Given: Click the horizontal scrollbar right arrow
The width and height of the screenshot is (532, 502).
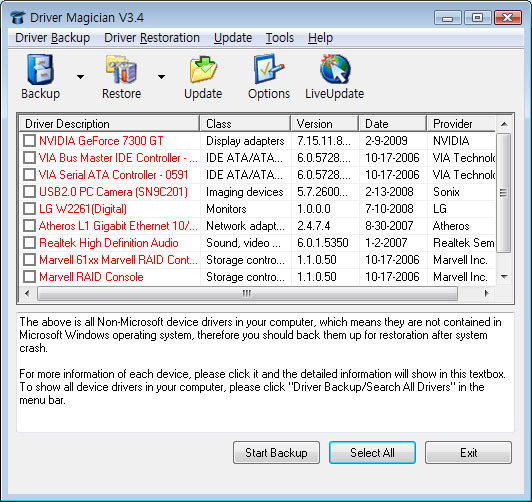Looking at the screenshot, I should (x=487, y=293).
